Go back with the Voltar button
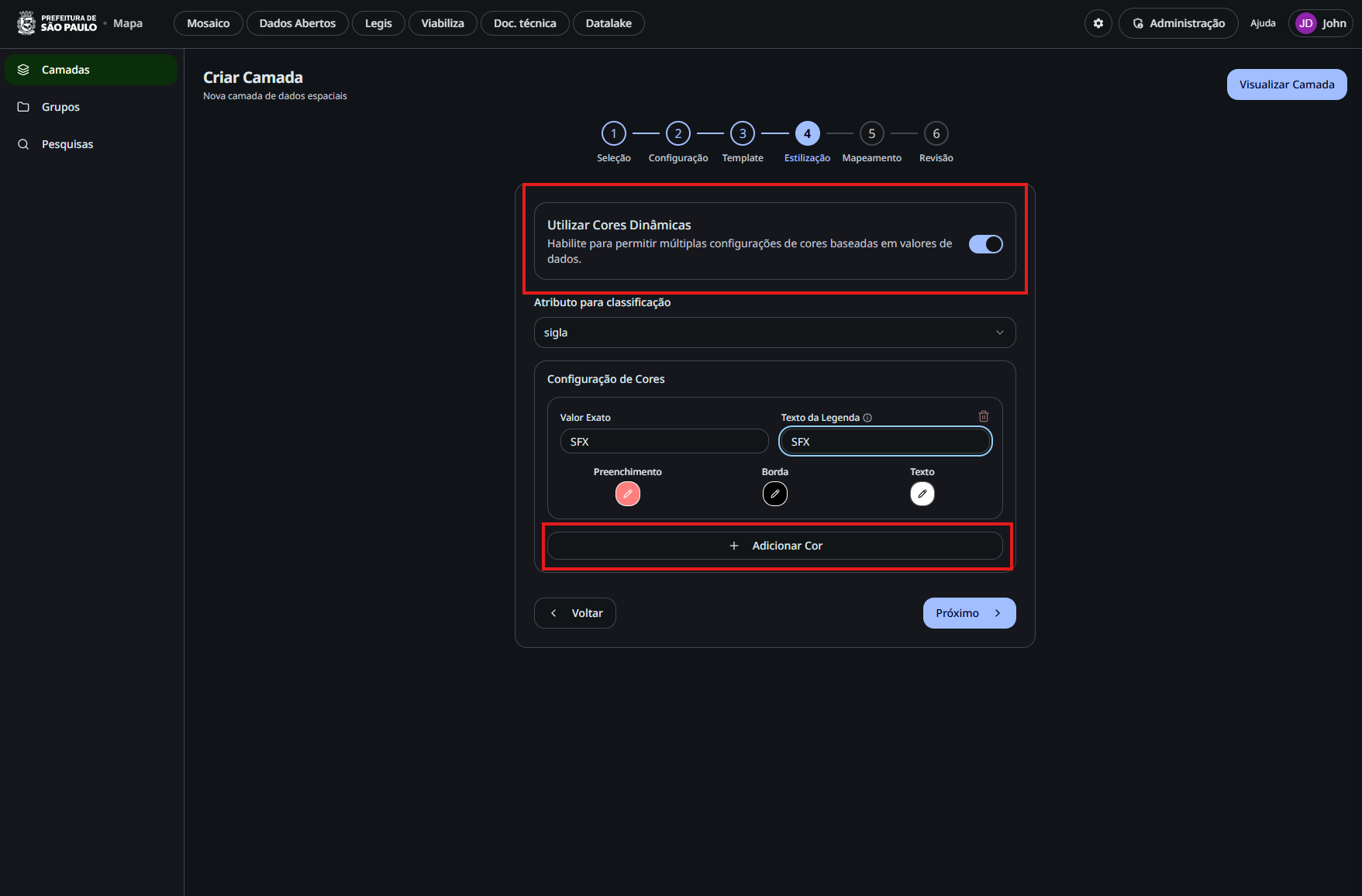Viewport: 1362px width, 896px height. point(575,613)
